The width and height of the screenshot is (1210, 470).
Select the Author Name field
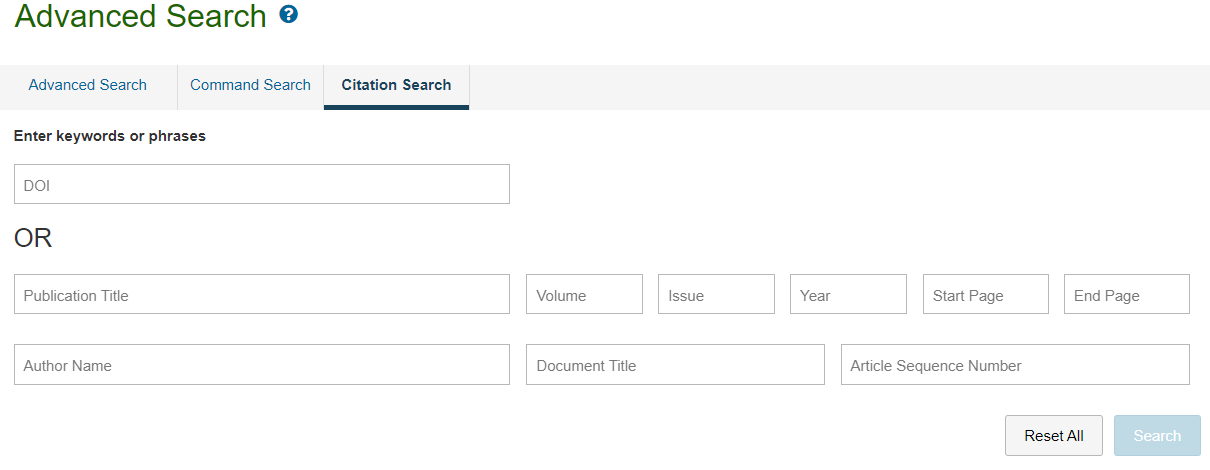pyautogui.click(x=262, y=364)
